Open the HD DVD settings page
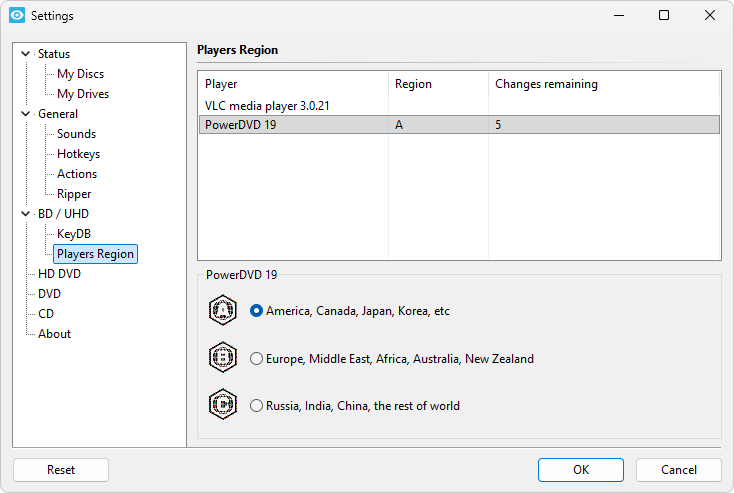The width and height of the screenshot is (734, 493). tap(59, 274)
